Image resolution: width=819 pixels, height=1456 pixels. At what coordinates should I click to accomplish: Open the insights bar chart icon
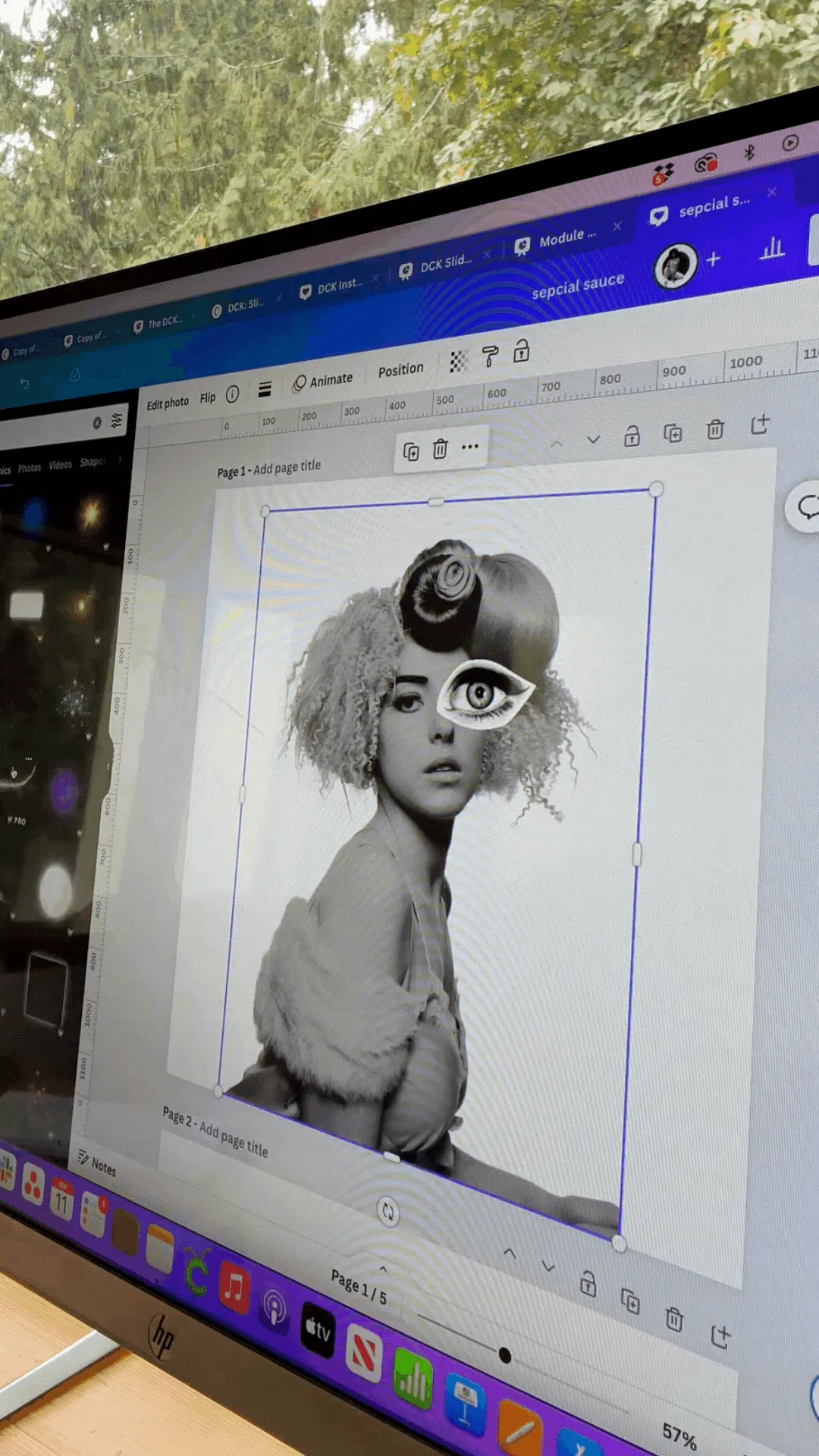(772, 247)
